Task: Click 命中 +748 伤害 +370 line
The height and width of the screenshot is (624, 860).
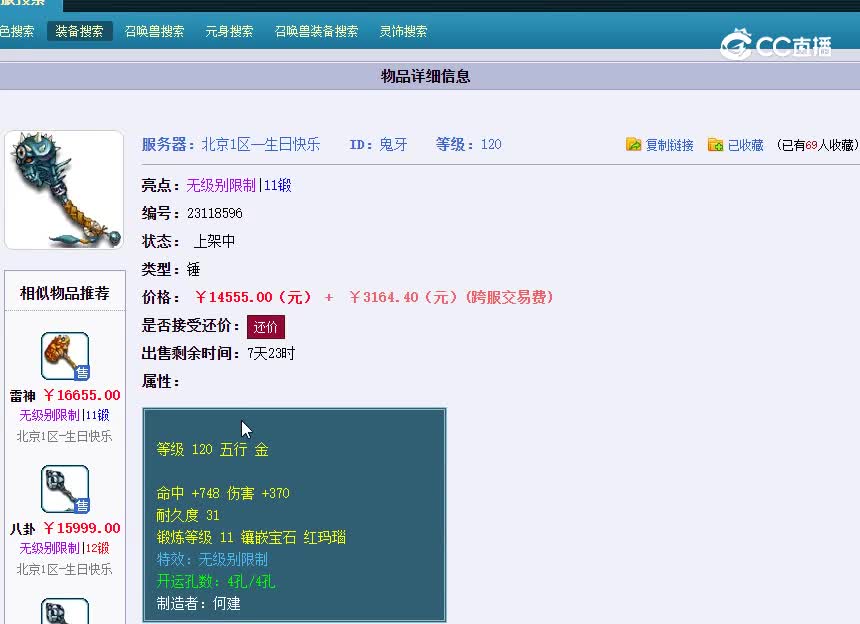Action: click(x=223, y=493)
